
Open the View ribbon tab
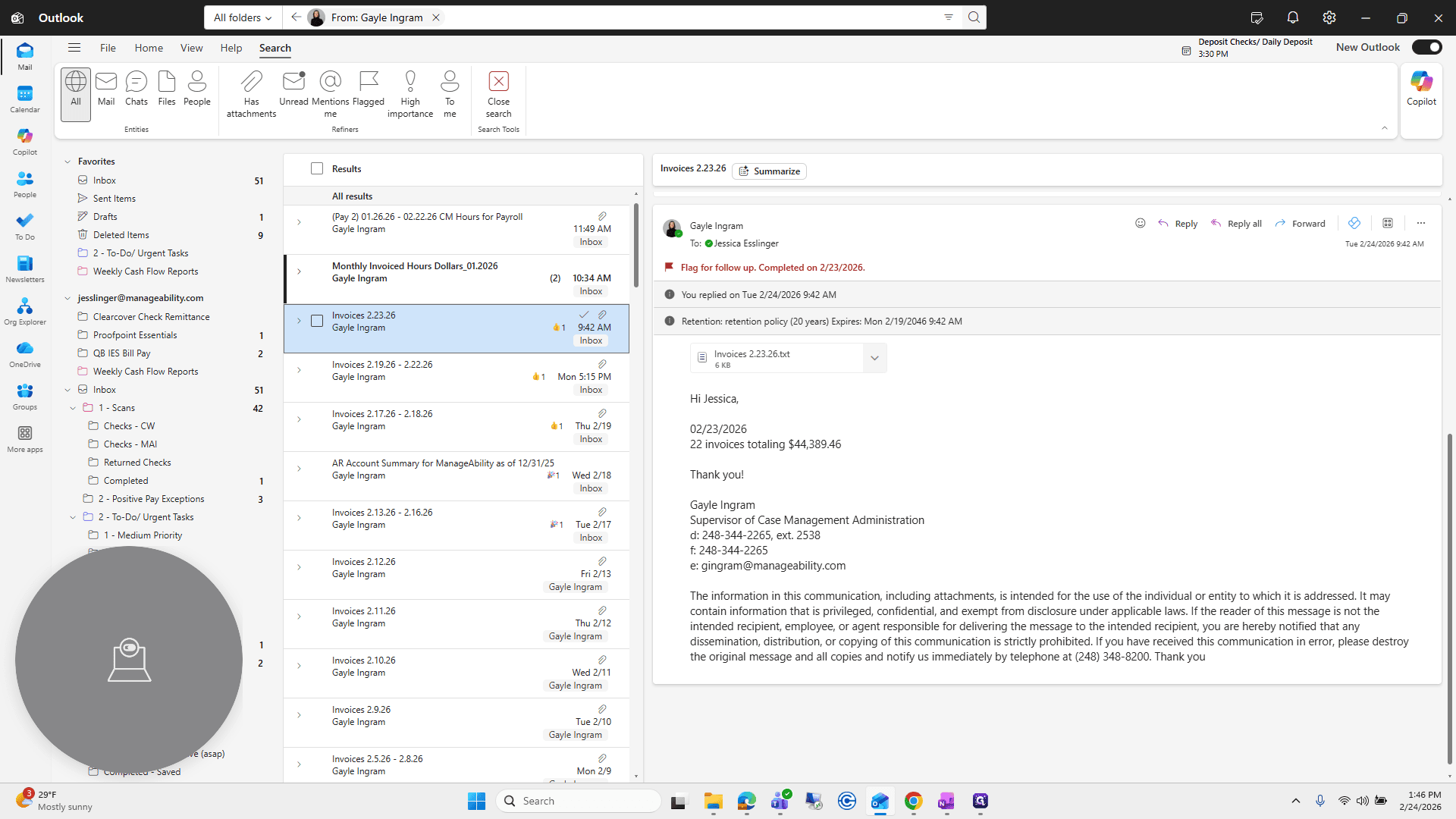click(x=191, y=48)
